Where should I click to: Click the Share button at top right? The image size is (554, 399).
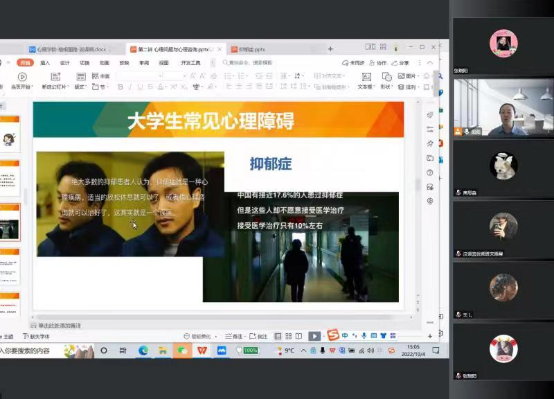pos(400,63)
